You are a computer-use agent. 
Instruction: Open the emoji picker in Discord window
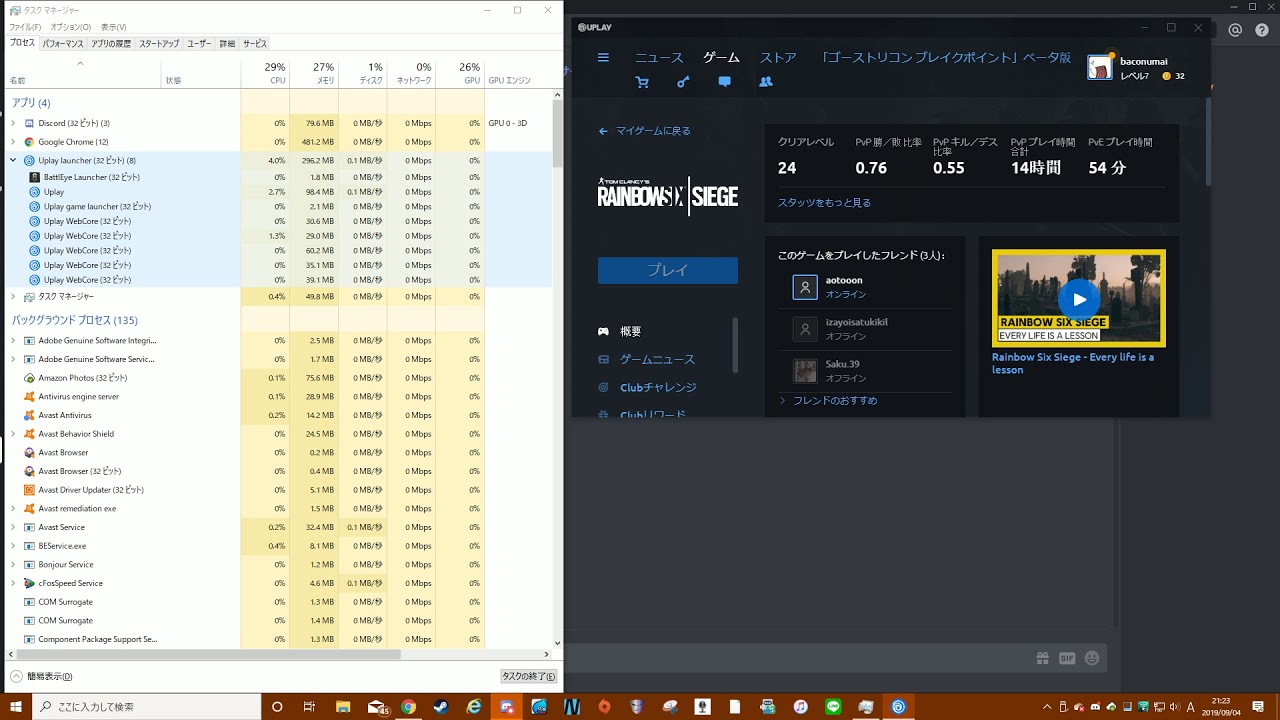coord(1092,658)
